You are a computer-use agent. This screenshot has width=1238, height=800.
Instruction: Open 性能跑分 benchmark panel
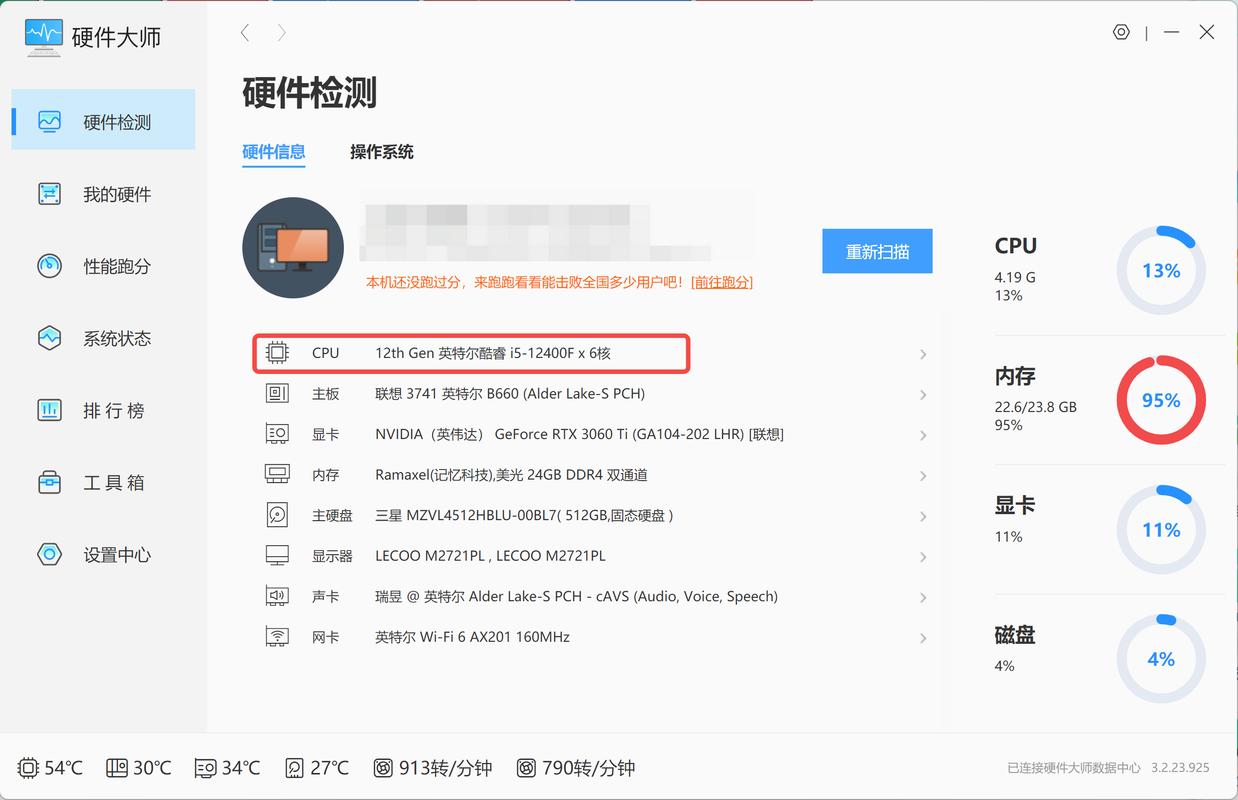[x=103, y=266]
